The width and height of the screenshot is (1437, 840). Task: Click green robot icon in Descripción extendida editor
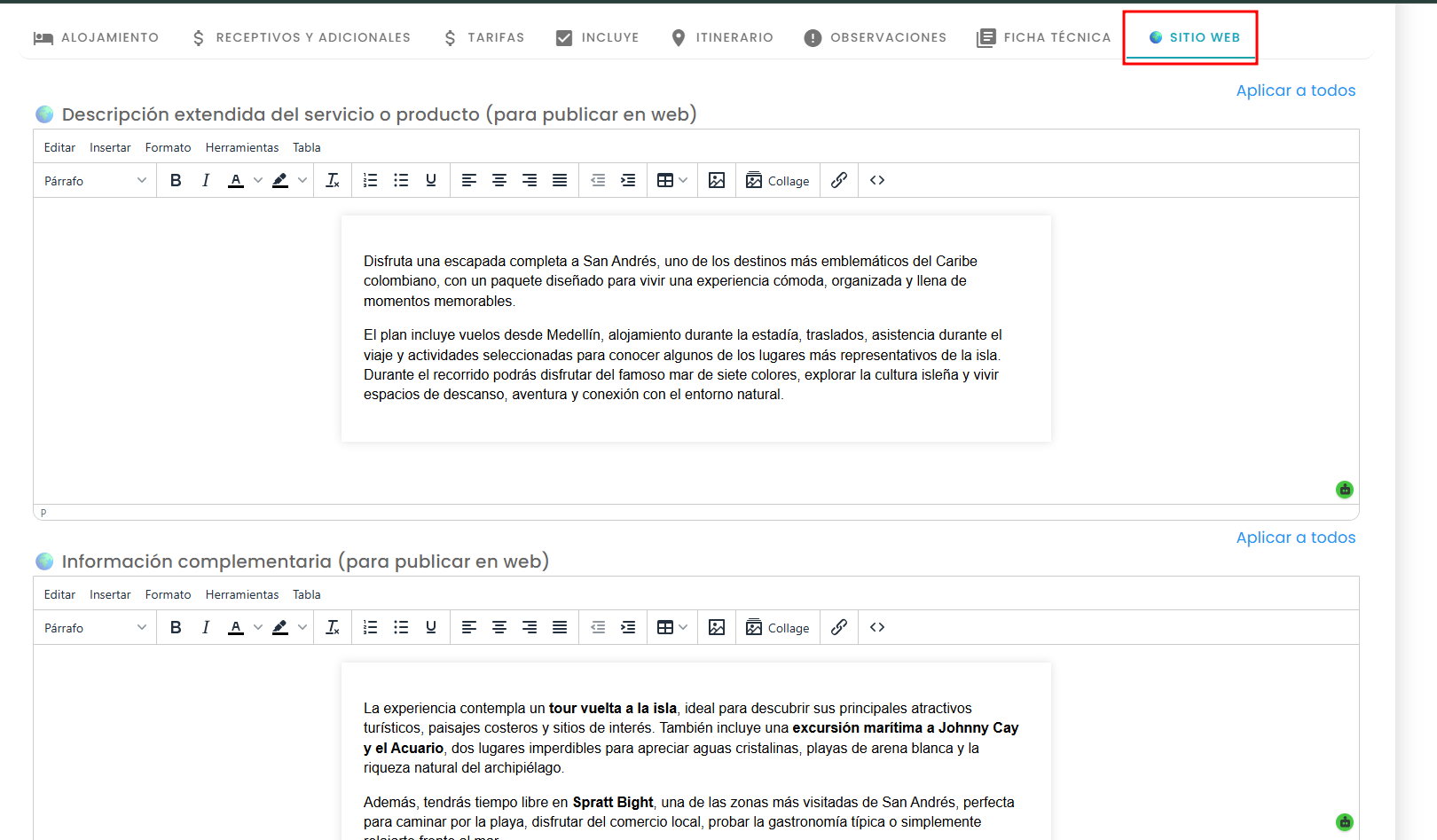(x=1345, y=490)
